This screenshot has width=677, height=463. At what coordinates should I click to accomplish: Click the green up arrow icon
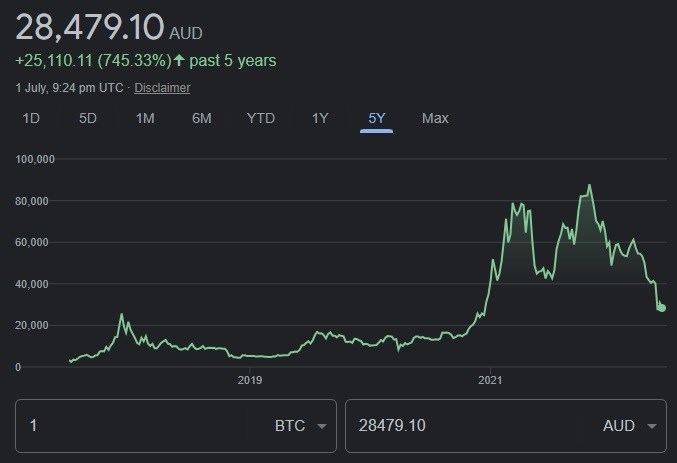[x=179, y=60]
